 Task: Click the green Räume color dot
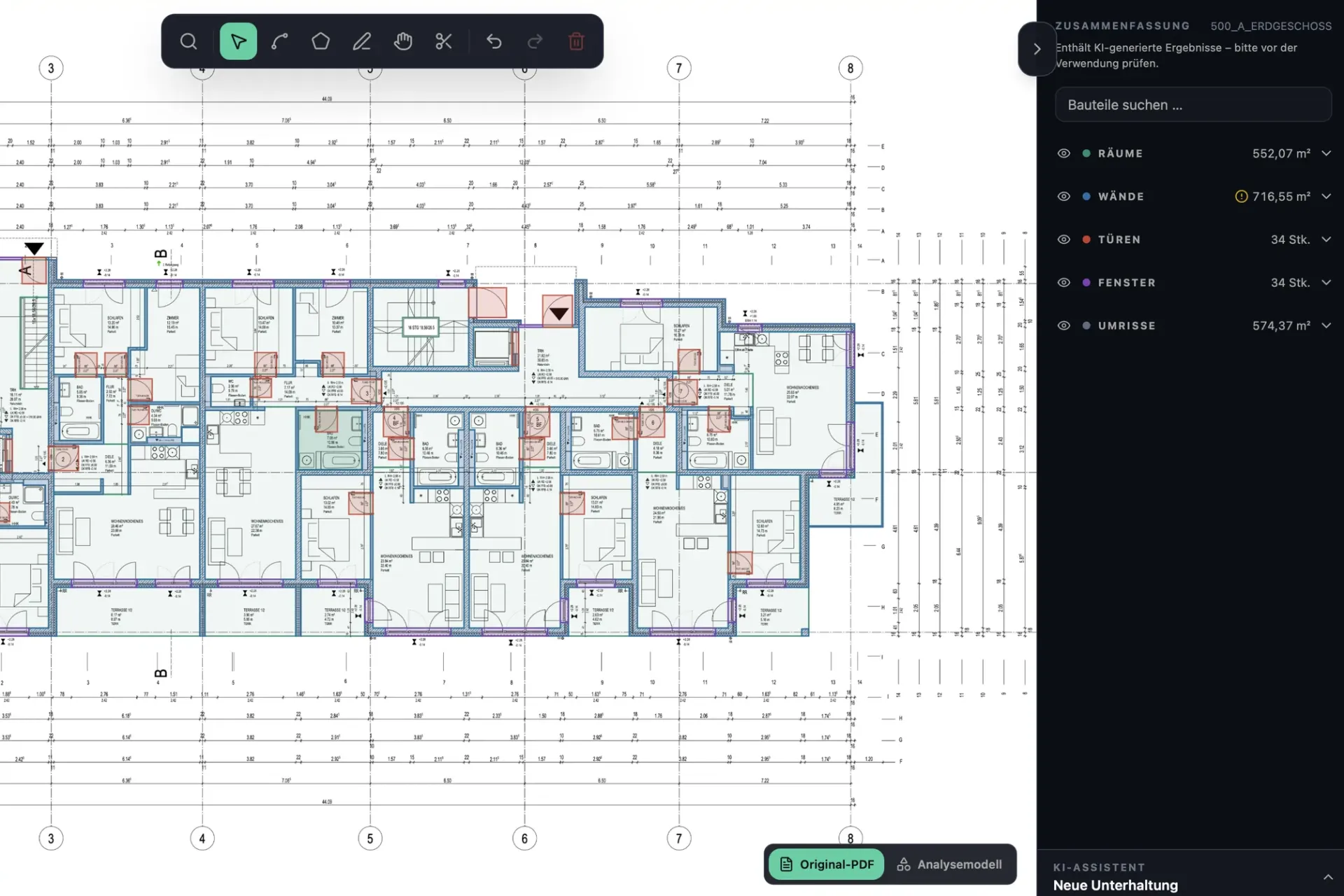1086,153
